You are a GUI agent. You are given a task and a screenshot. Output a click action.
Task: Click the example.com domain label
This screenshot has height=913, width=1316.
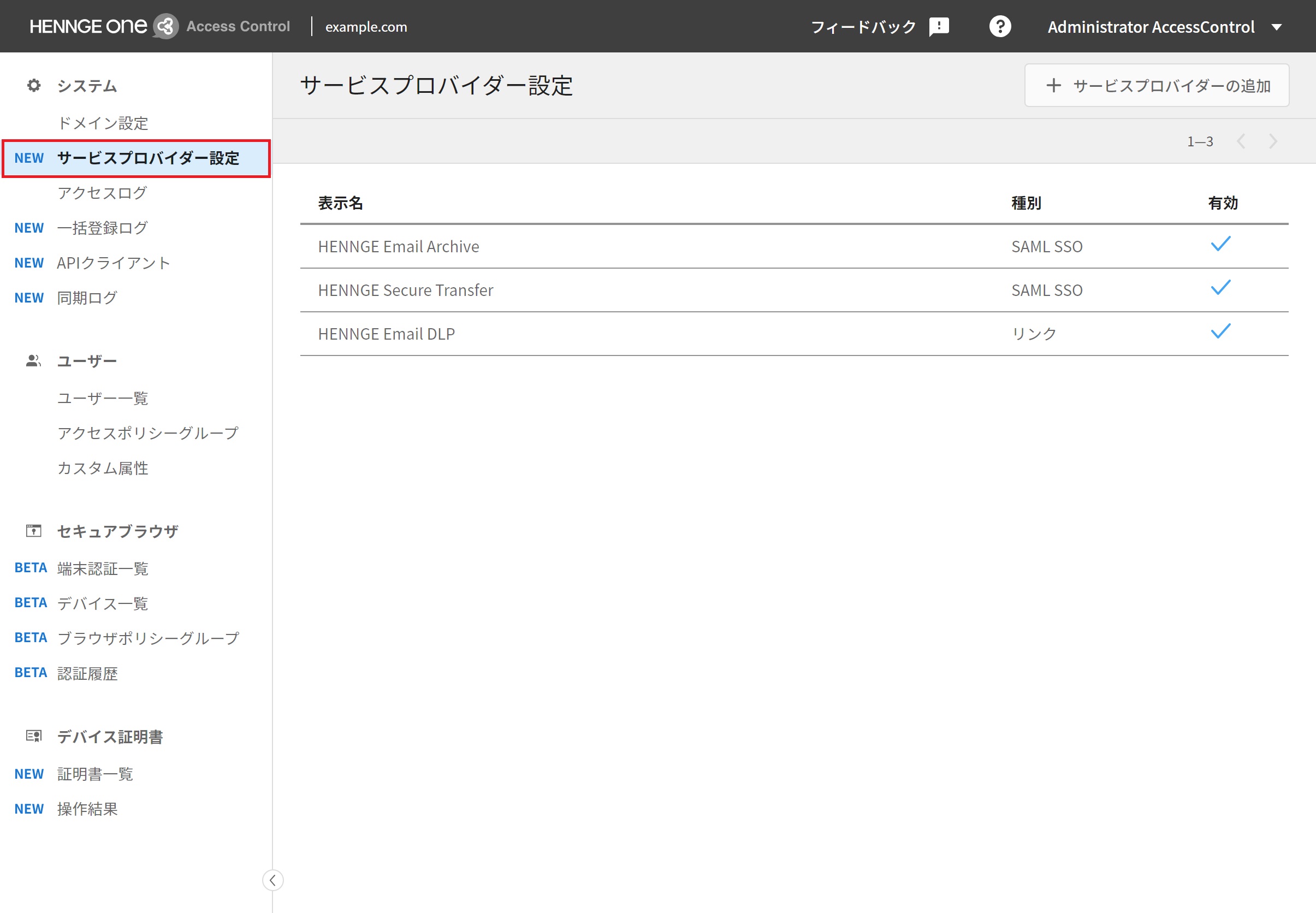366,27
